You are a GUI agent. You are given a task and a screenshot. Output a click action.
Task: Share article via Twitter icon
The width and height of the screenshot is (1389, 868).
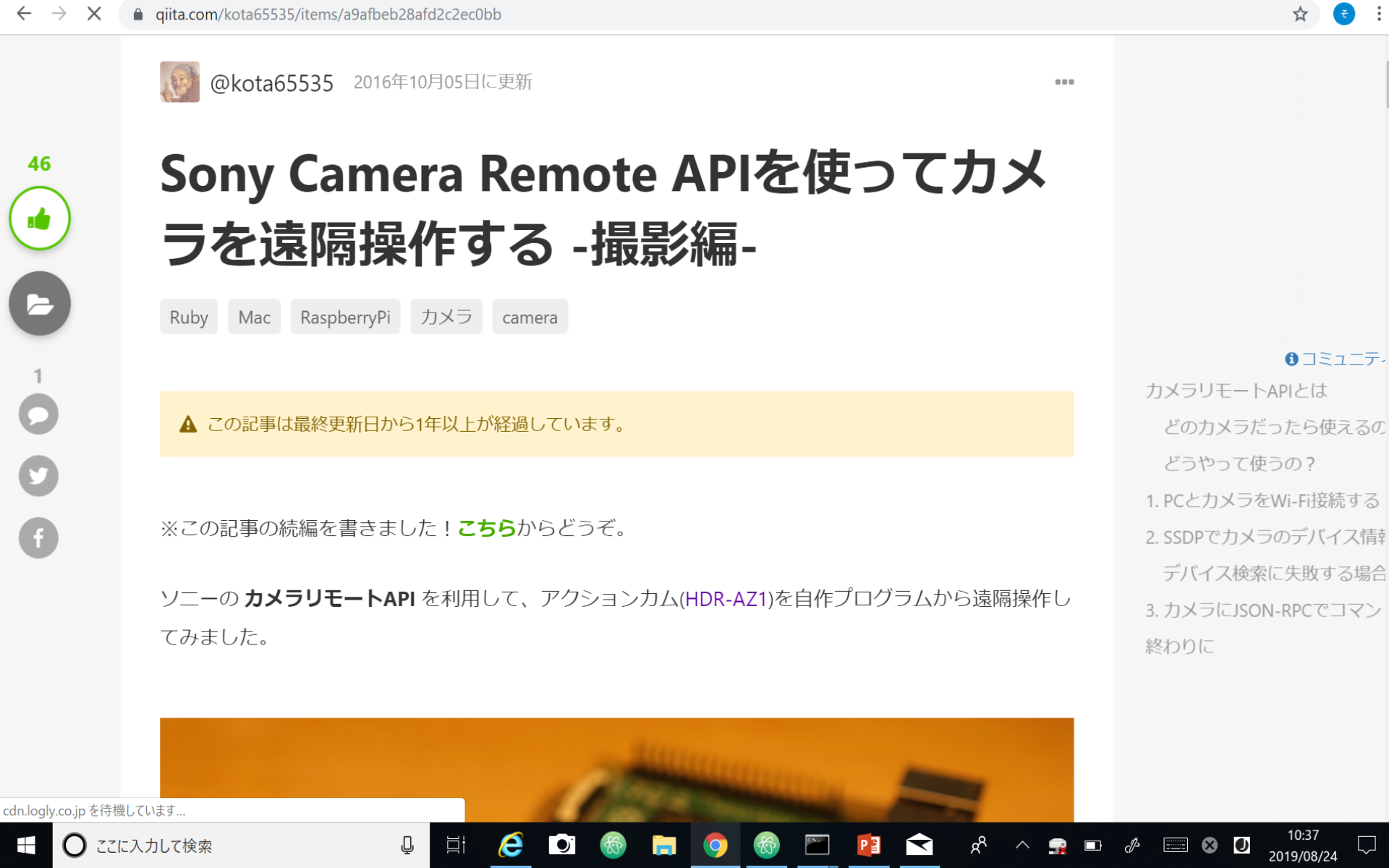coord(38,476)
